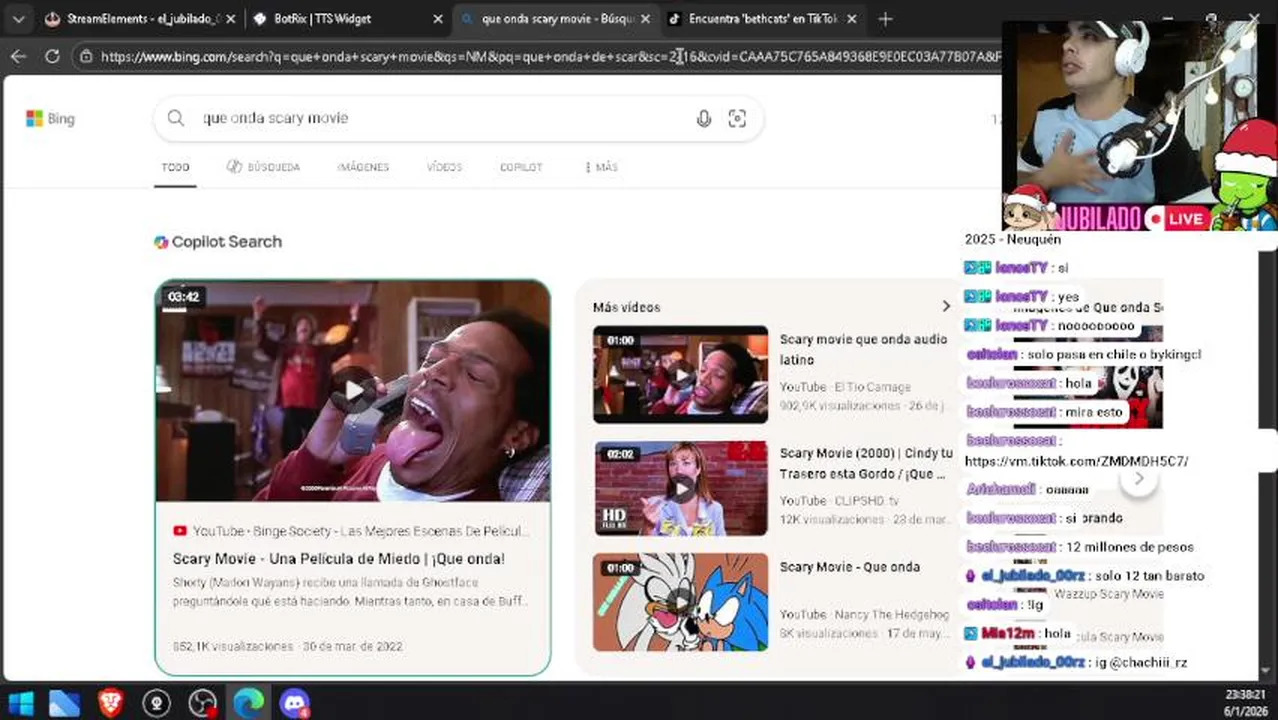Open the blue file app in taskbar
The height and width of the screenshot is (720, 1278).
(65, 703)
